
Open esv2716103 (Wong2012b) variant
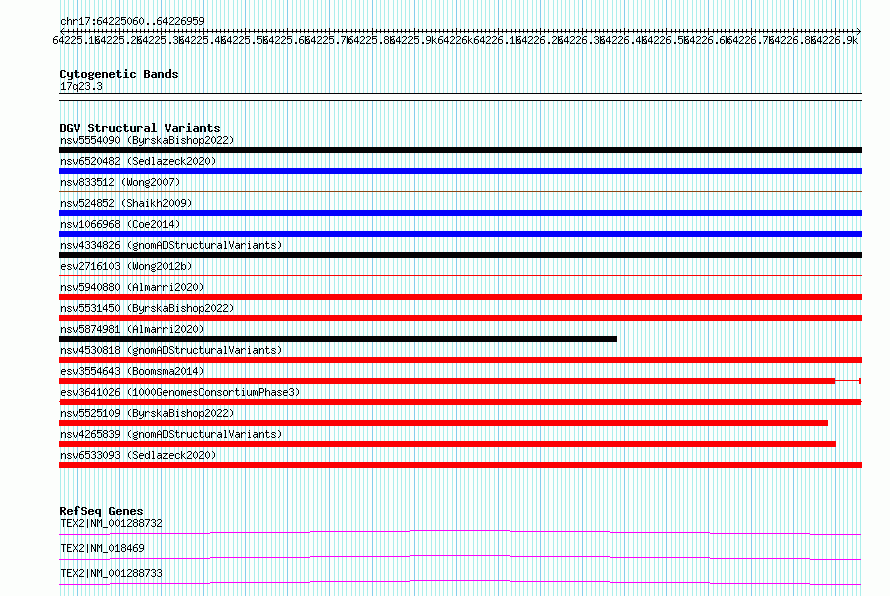[x=126, y=266]
